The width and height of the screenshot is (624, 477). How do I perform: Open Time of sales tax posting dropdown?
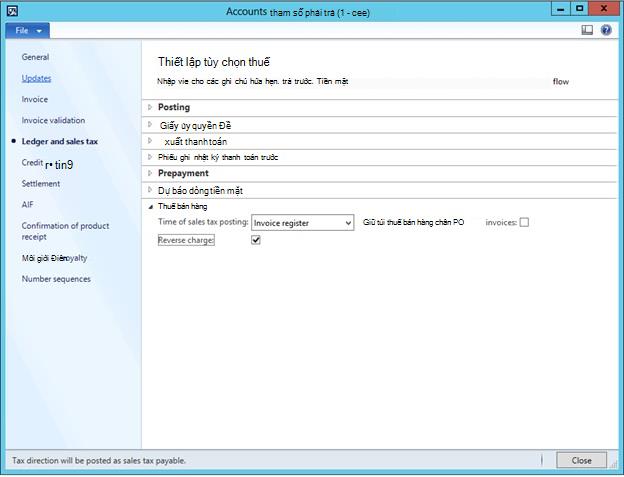(302, 223)
